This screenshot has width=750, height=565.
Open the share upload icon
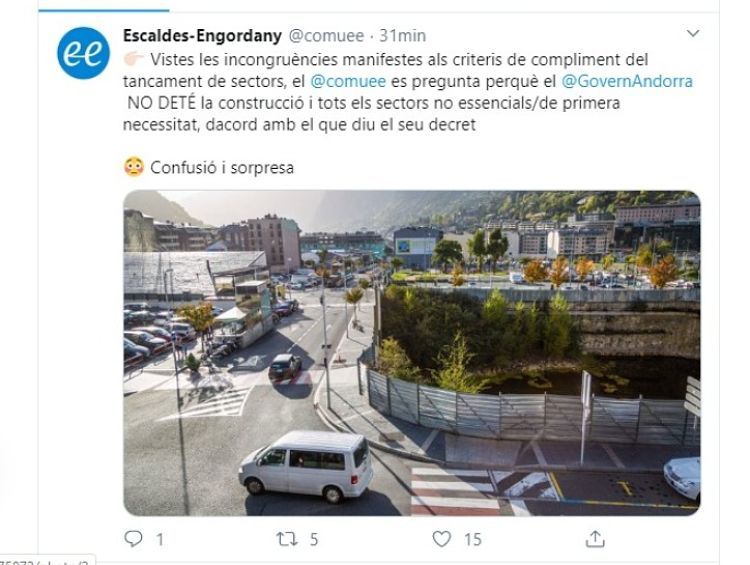click(x=595, y=539)
